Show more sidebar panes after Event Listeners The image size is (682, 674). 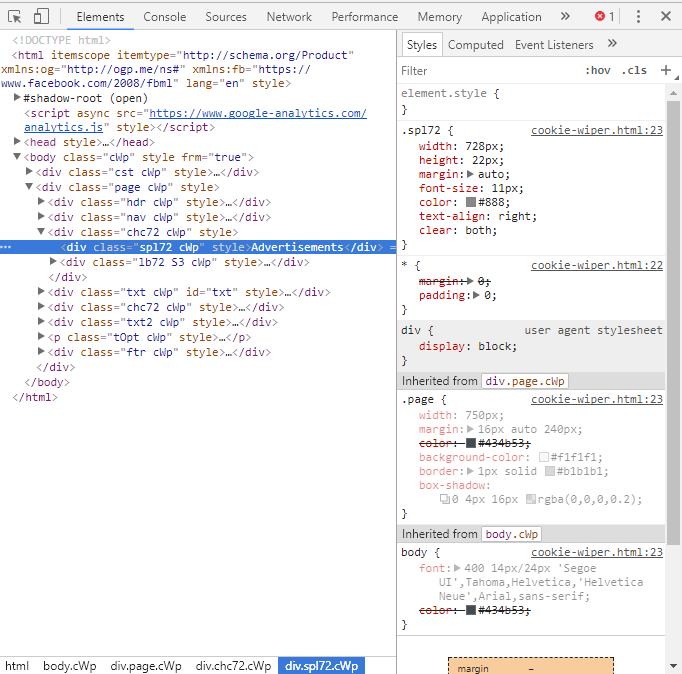[x=612, y=43]
